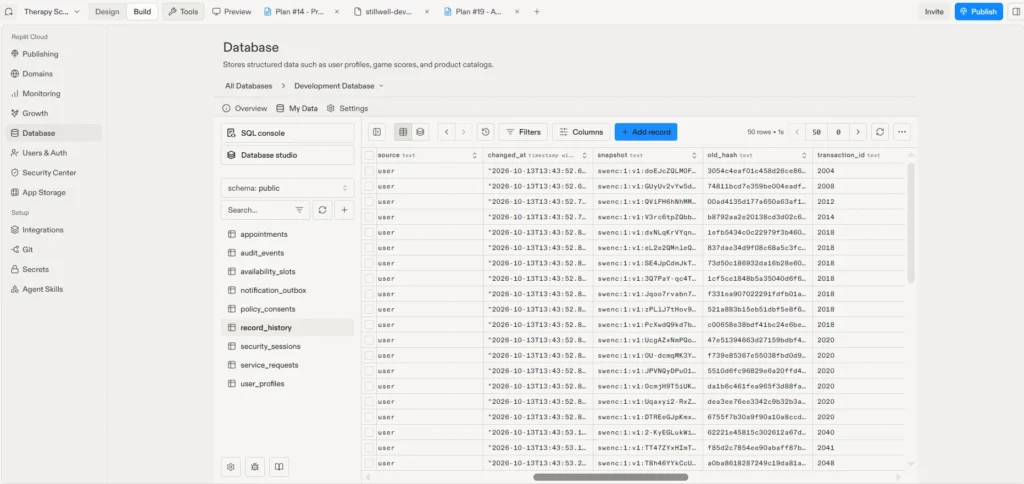Image resolution: width=1024 pixels, height=484 pixels.
Task: Click previous page arrow before limit field
Action: tap(797, 132)
